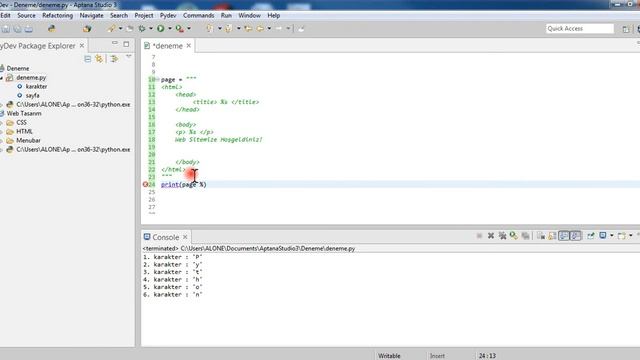Click Display Selected Console monitor icon
Image resolution: width=640 pixels, height=360 pixels.
[602, 236]
